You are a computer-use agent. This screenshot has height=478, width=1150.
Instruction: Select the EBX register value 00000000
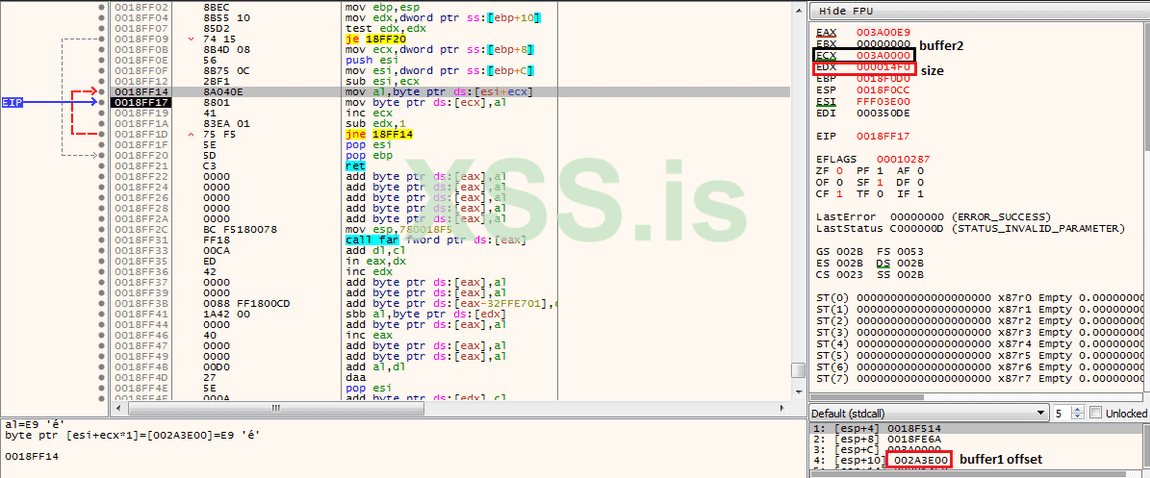pyautogui.click(x=884, y=43)
